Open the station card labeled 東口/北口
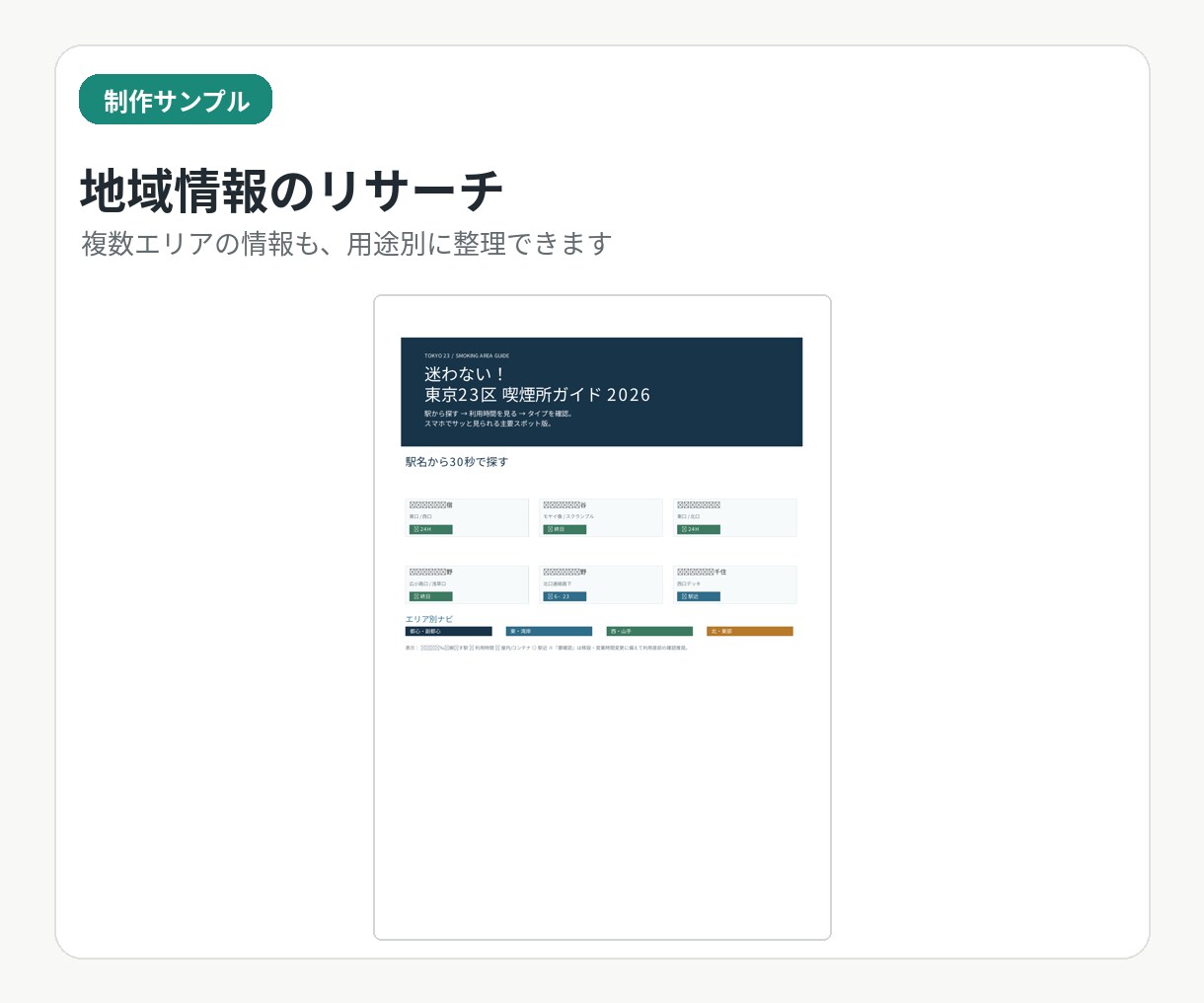Image resolution: width=1204 pixels, height=1003 pixels. coord(735,517)
